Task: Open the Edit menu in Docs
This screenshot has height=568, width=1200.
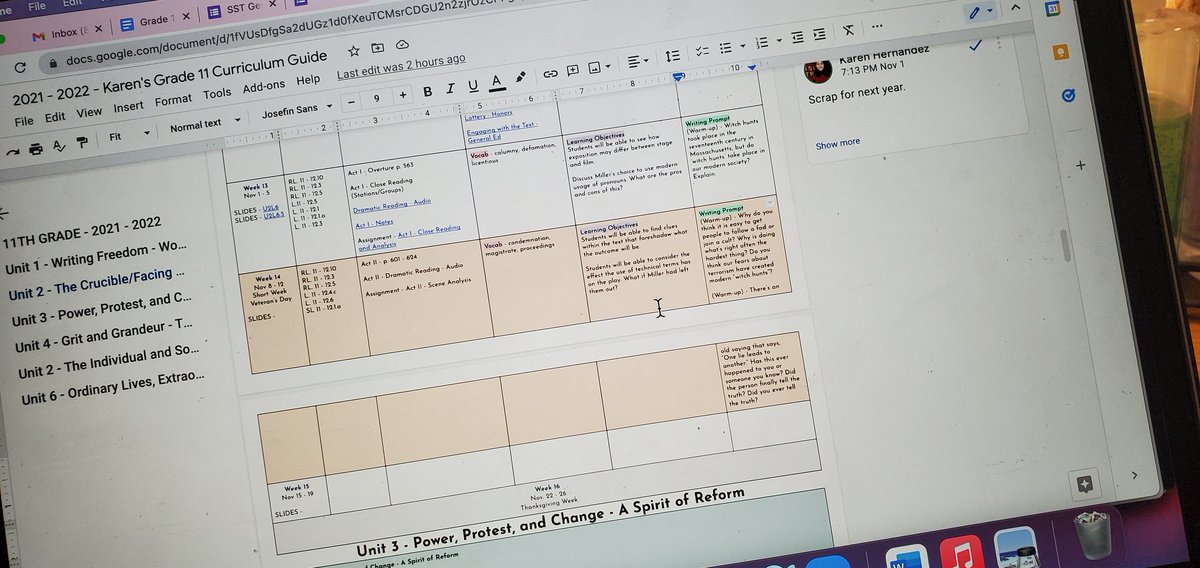Action: (x=57, y=117)
